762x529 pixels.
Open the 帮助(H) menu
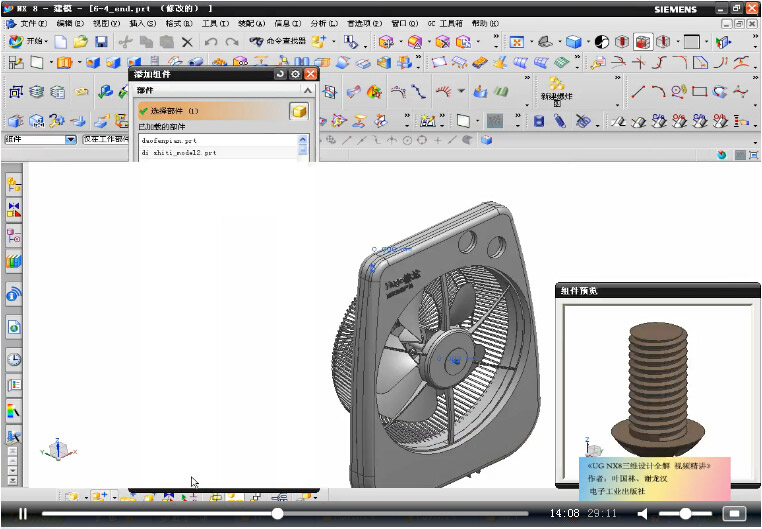click(485, 23)
